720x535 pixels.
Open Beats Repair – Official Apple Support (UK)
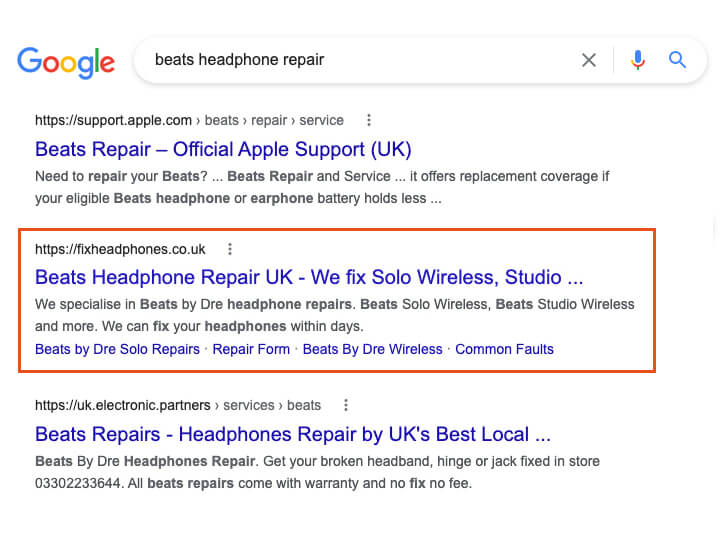(223, 149)
